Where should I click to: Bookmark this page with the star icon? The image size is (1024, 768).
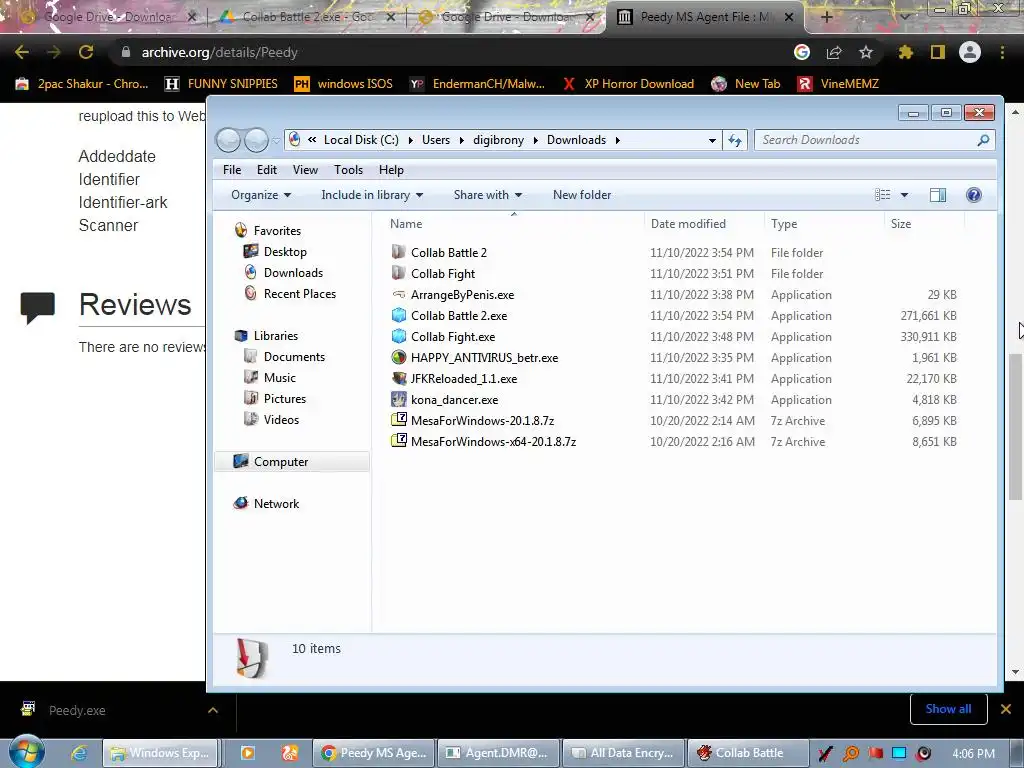(x=865, y=52)
